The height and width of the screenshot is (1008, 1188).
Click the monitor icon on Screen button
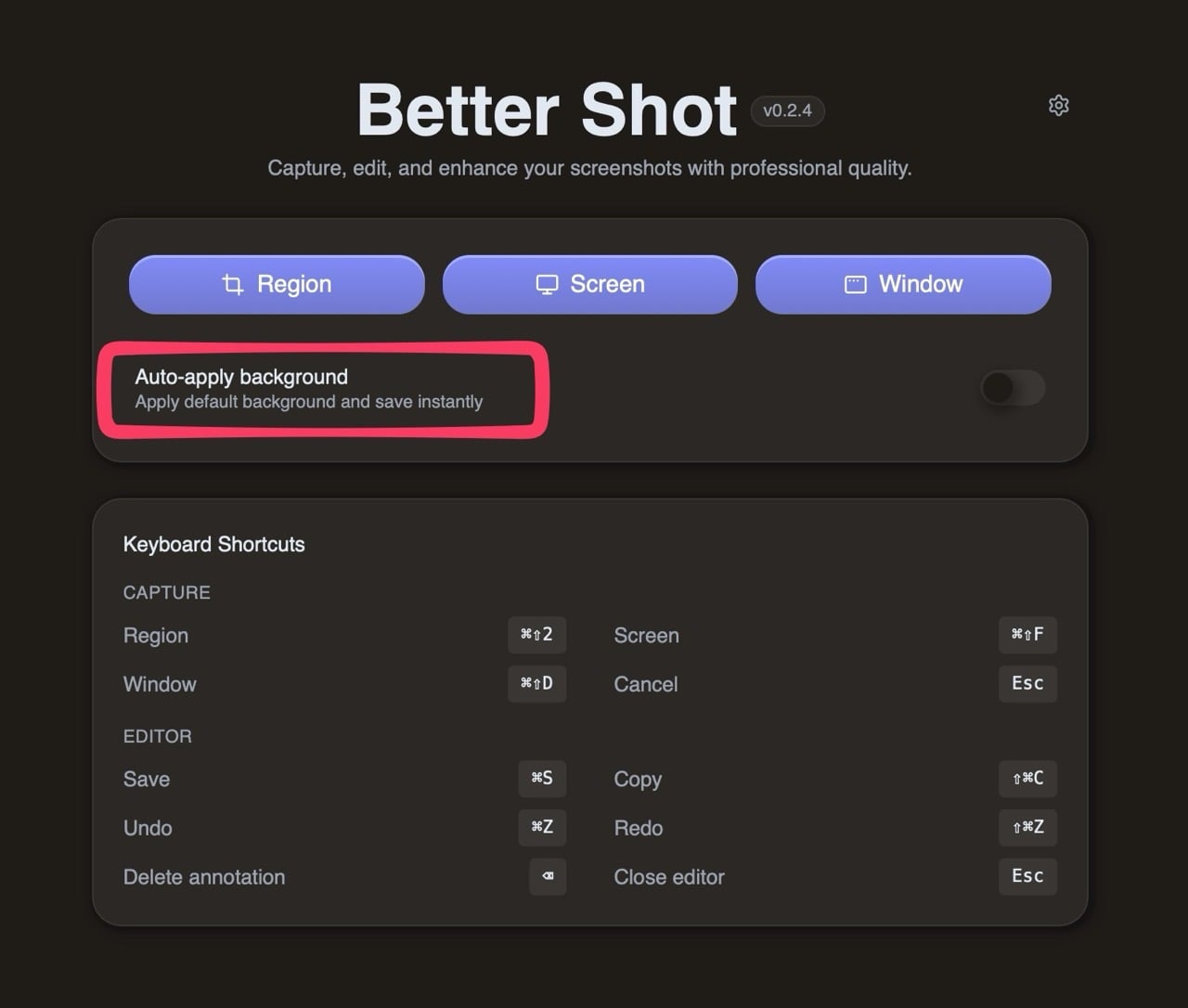point(548,284)
